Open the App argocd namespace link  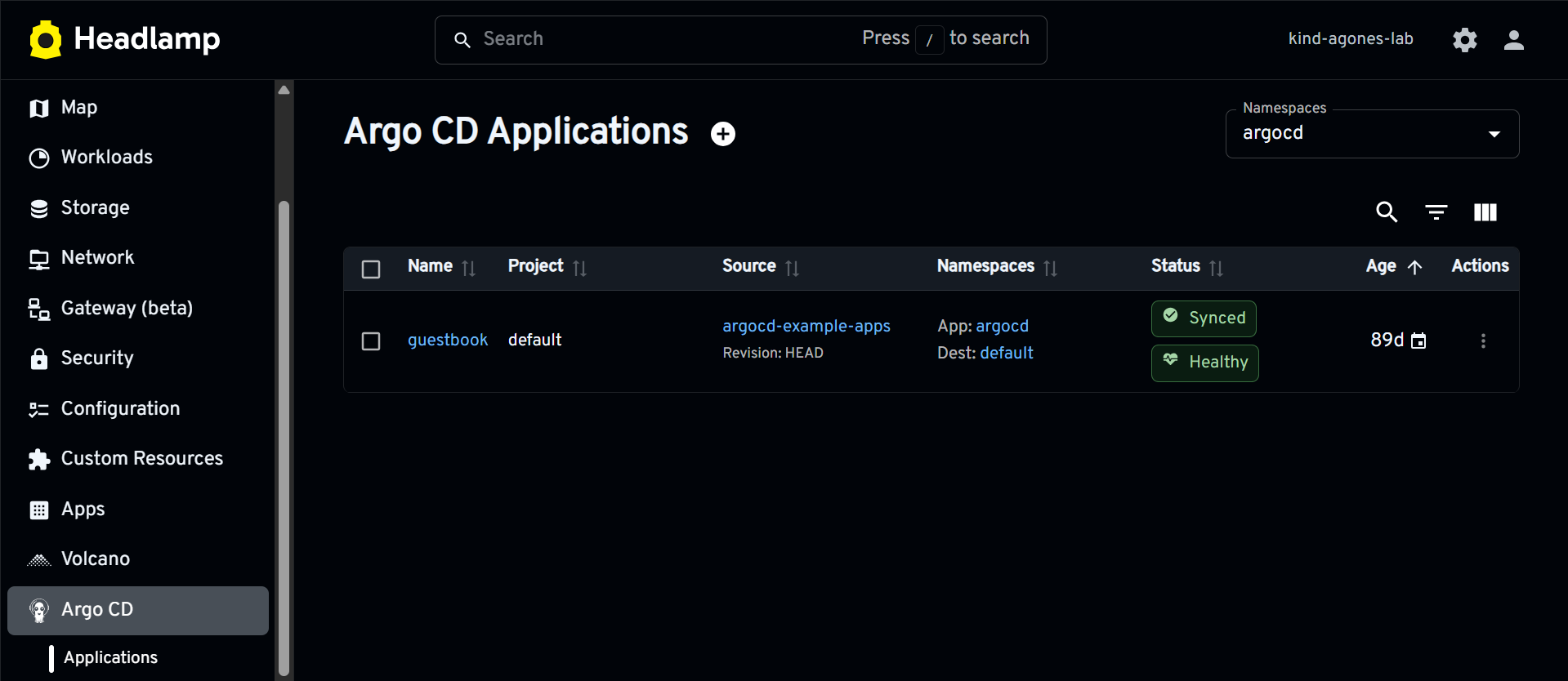[x=1002, y=326]
